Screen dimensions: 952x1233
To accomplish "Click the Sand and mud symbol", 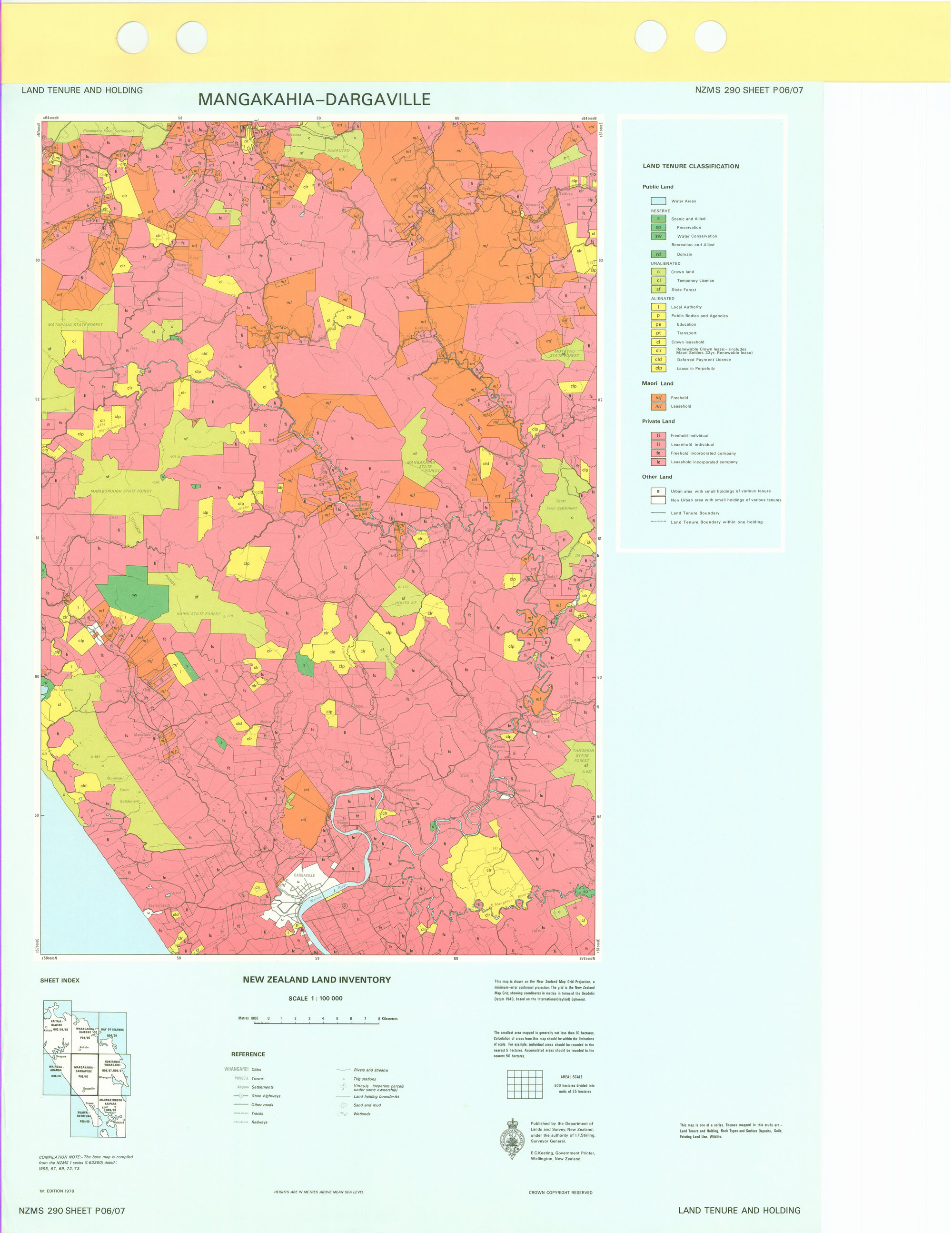I will [x=344, y=1105].
